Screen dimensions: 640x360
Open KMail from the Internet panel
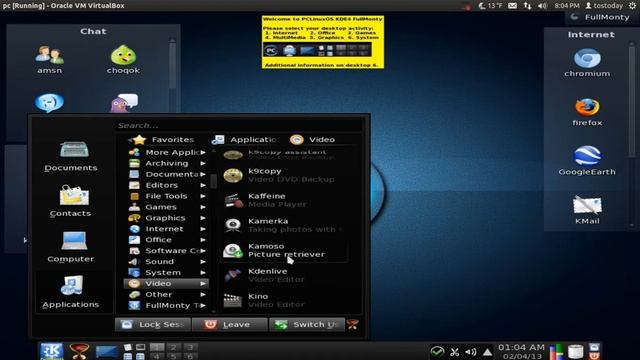tap(587, 210)
